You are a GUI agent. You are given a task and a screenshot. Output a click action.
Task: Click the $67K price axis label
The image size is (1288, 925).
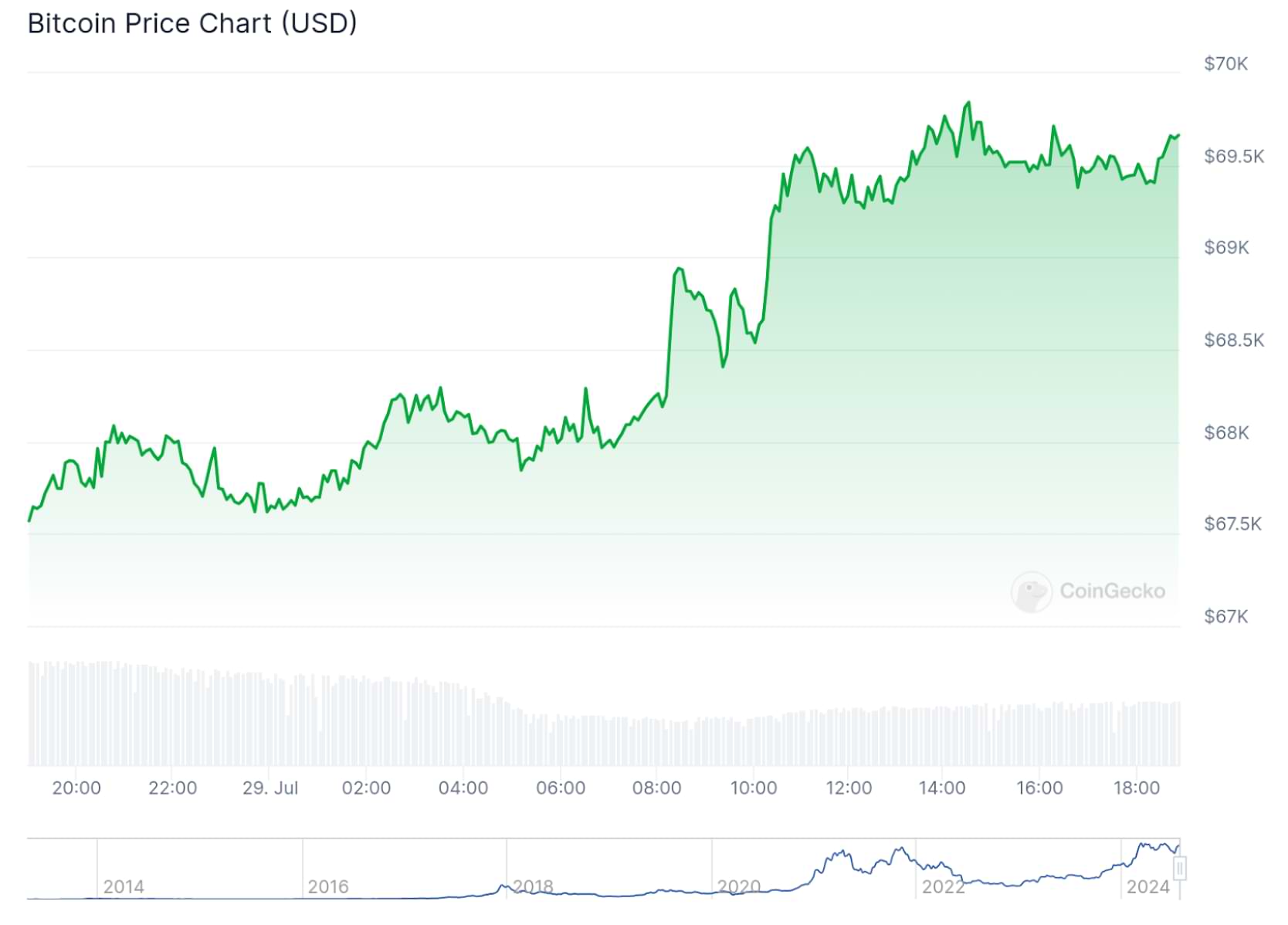(1225, 617)
